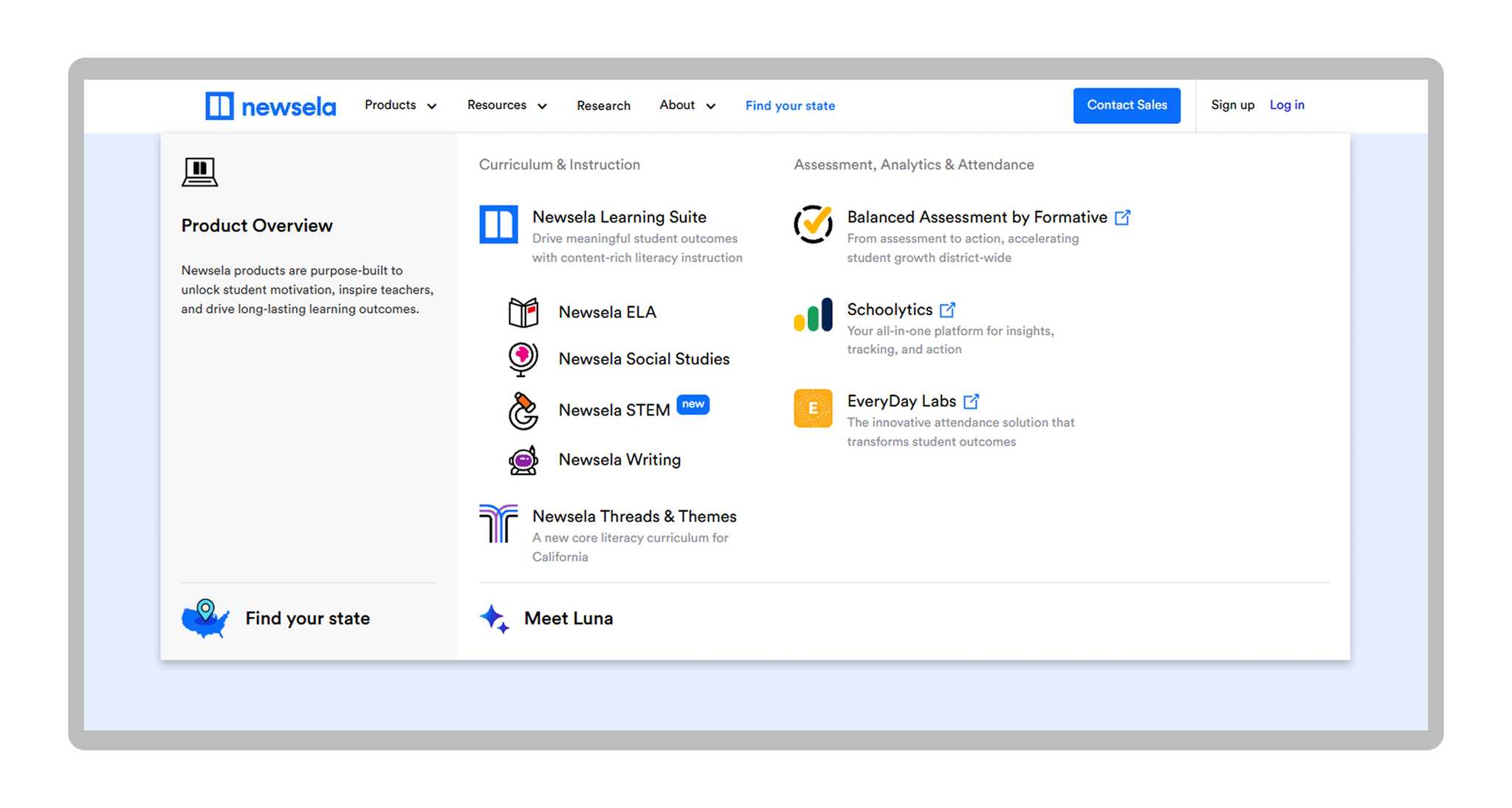Click 'The innovative attendance solution' description

coord(961,432)
